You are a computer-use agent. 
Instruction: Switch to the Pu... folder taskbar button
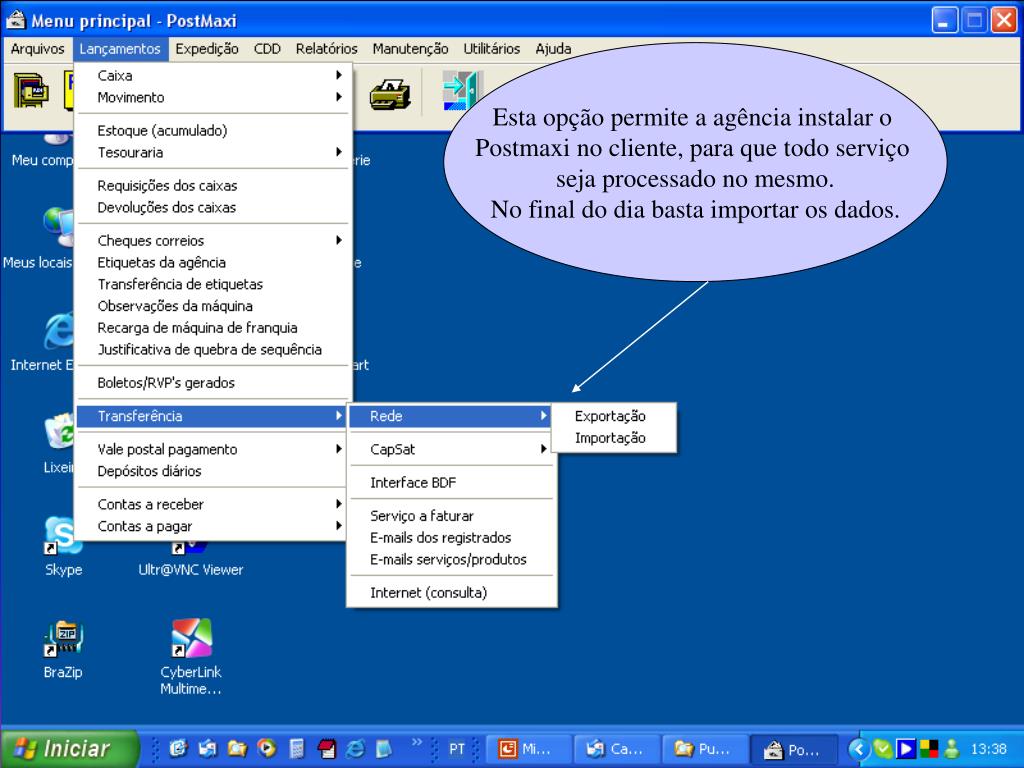(705, 749)
